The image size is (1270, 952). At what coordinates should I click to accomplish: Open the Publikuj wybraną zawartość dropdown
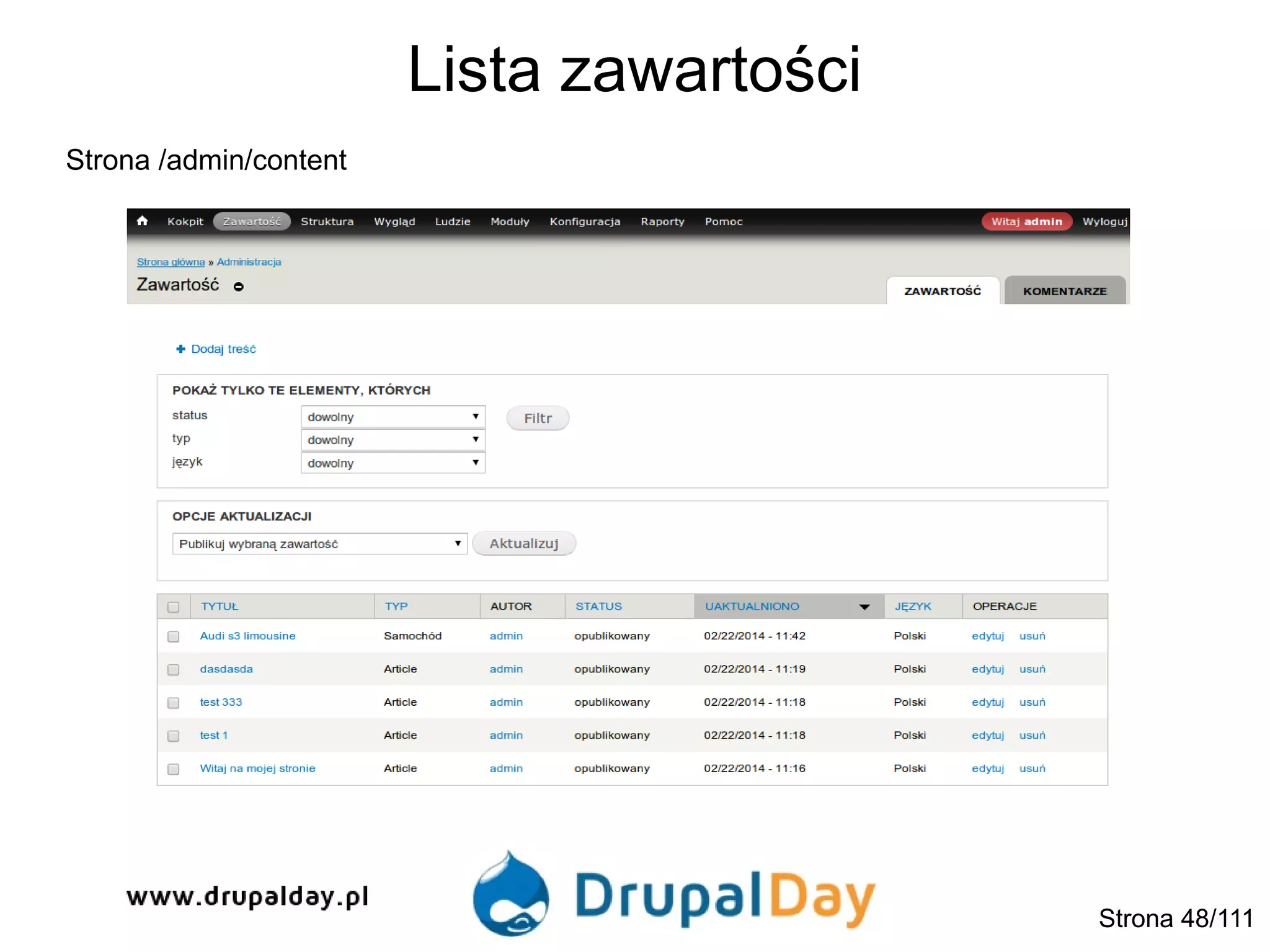[x=319, y=544]
